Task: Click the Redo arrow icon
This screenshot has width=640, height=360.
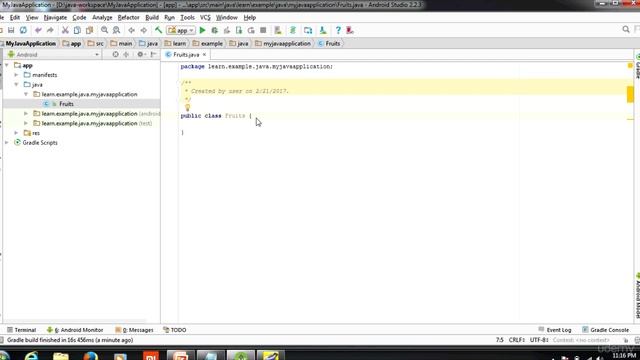Action: (x=50, y=30)
